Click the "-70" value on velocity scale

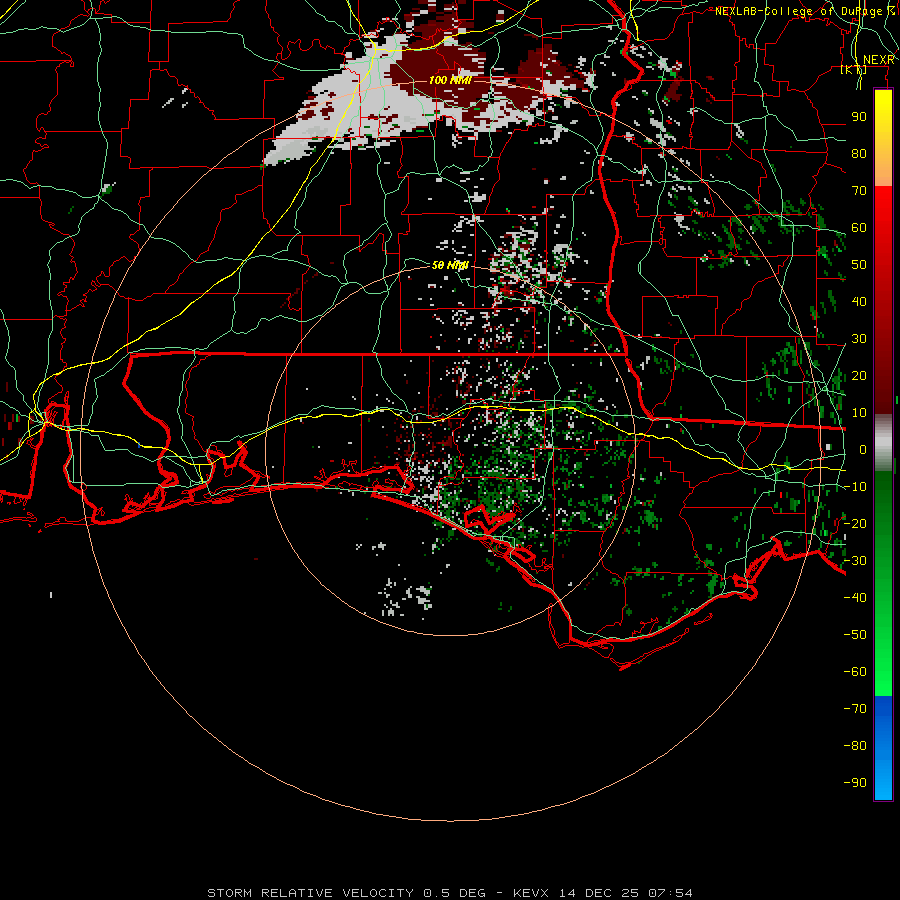855,709
